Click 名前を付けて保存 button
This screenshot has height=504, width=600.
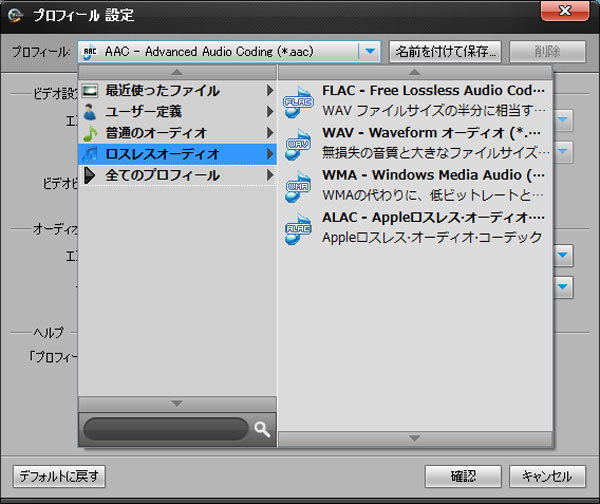[445, 51]
